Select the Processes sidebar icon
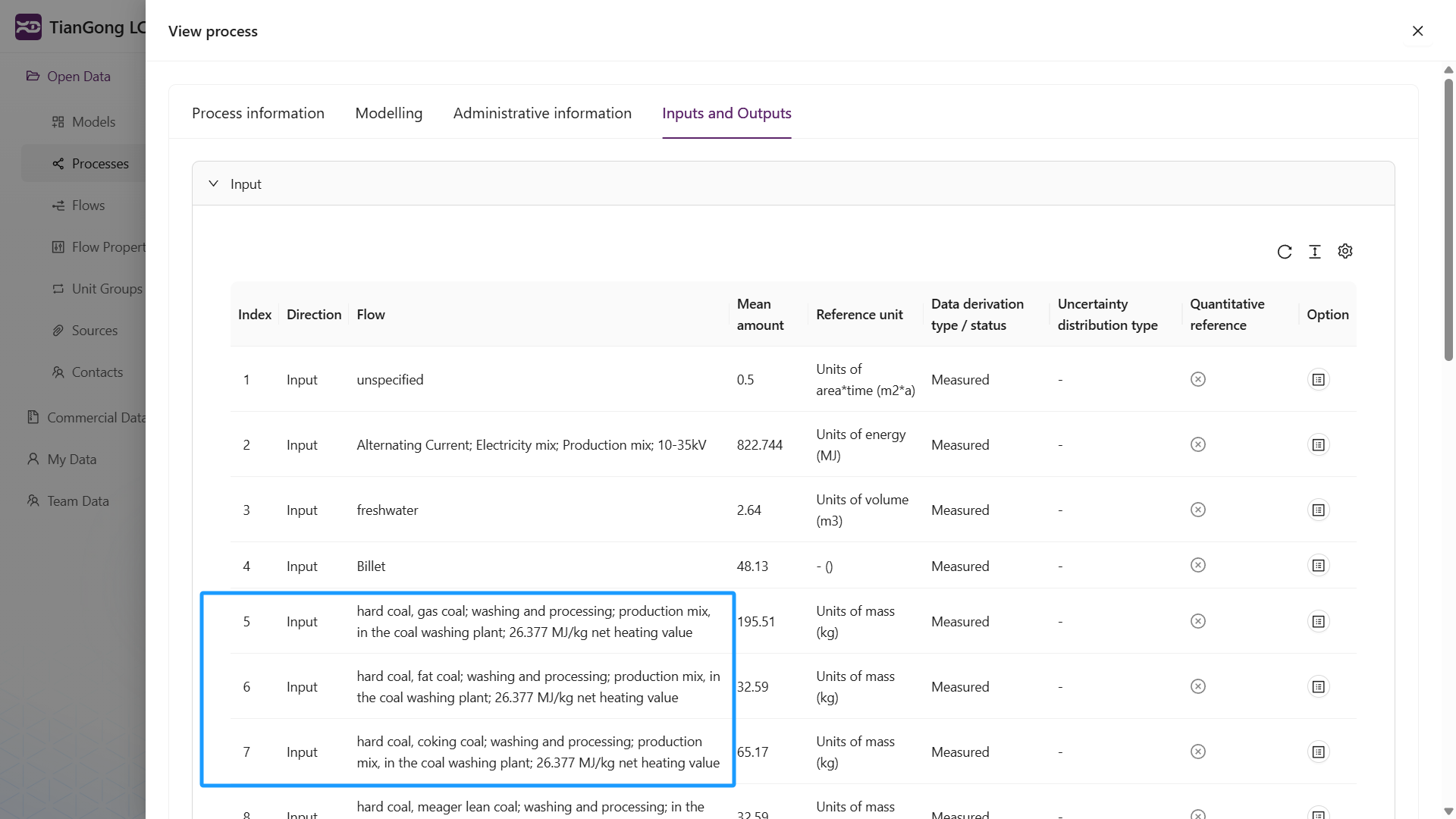Image resolution: width=1456 pixels, height=819 pixels. (x=58, y=163)
